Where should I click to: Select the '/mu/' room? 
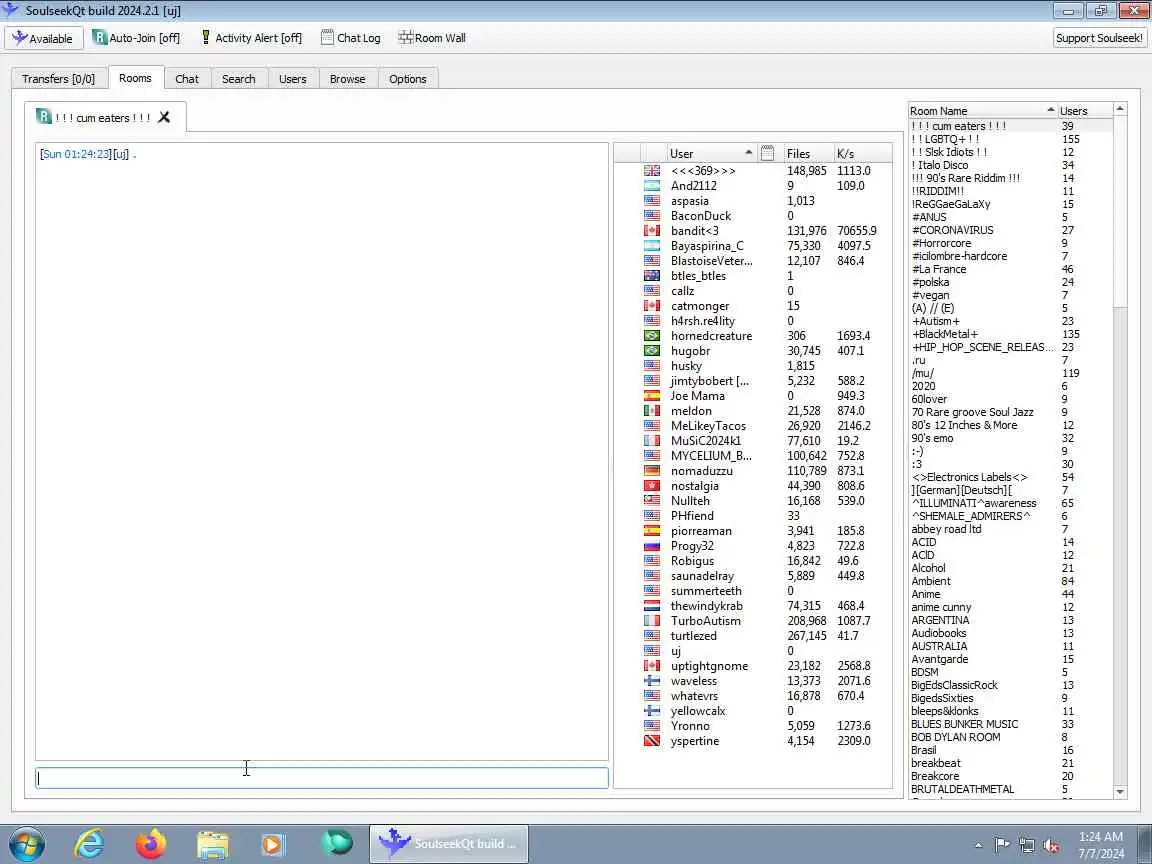[x=922, y=373]
